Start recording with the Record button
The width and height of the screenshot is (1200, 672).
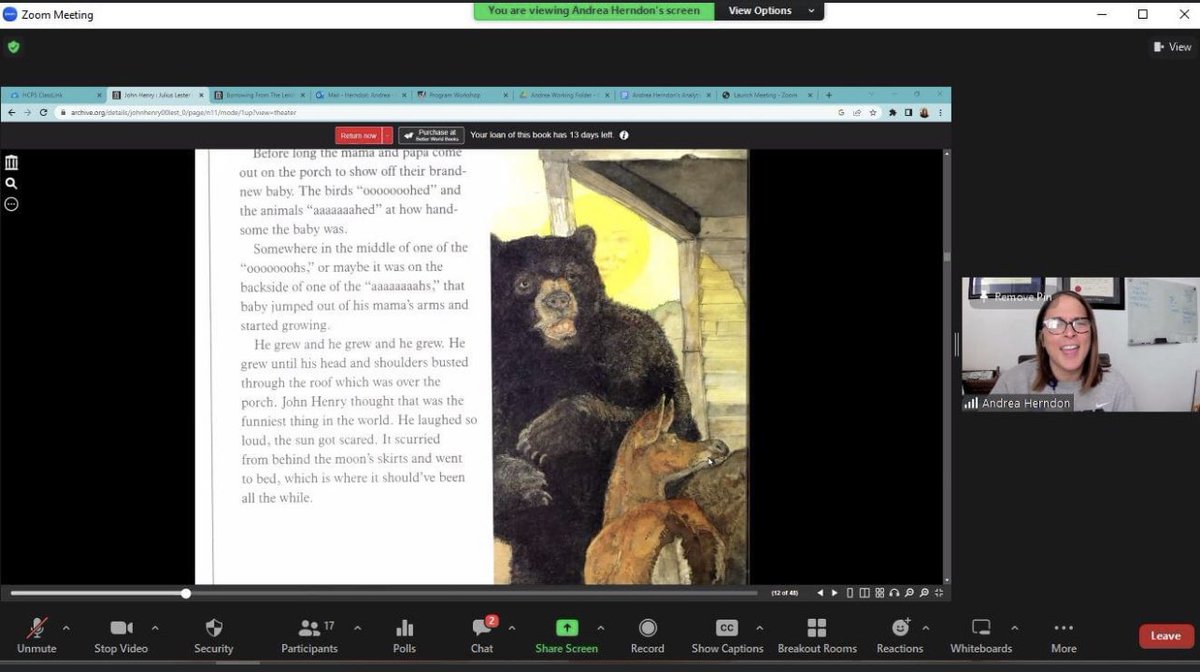(x=647, y=634)
